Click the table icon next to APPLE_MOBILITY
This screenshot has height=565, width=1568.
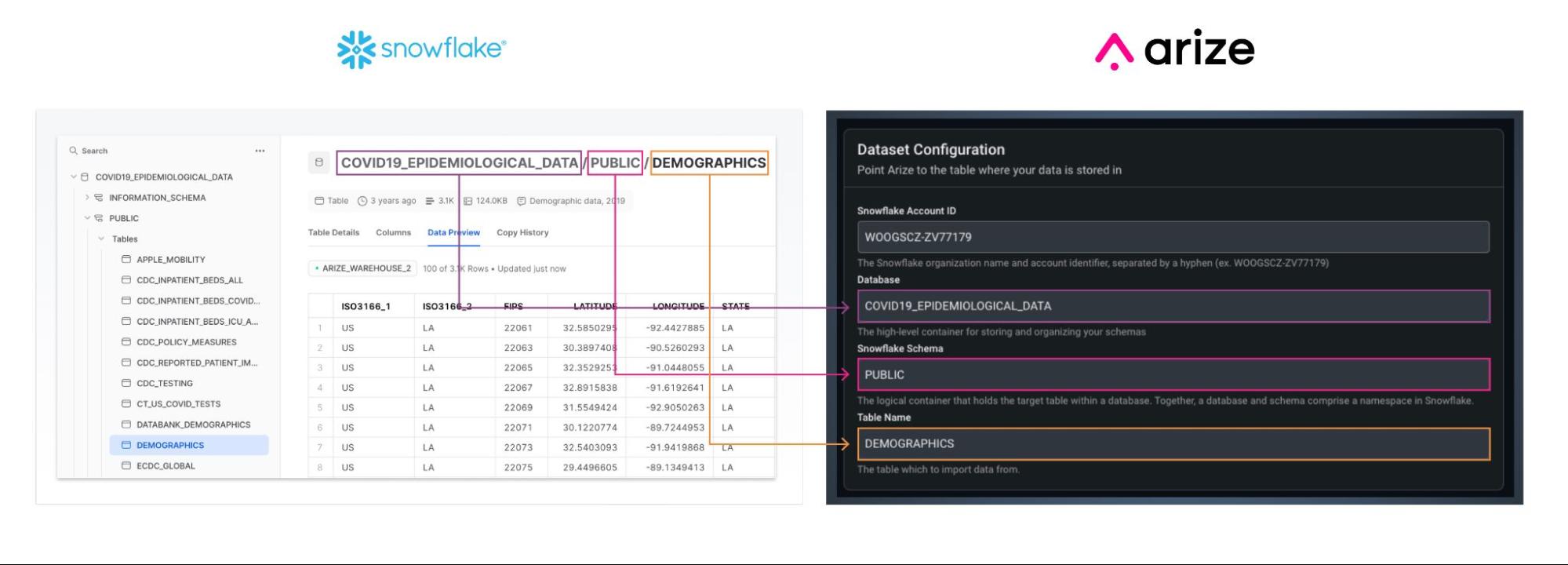pos(126,259)
